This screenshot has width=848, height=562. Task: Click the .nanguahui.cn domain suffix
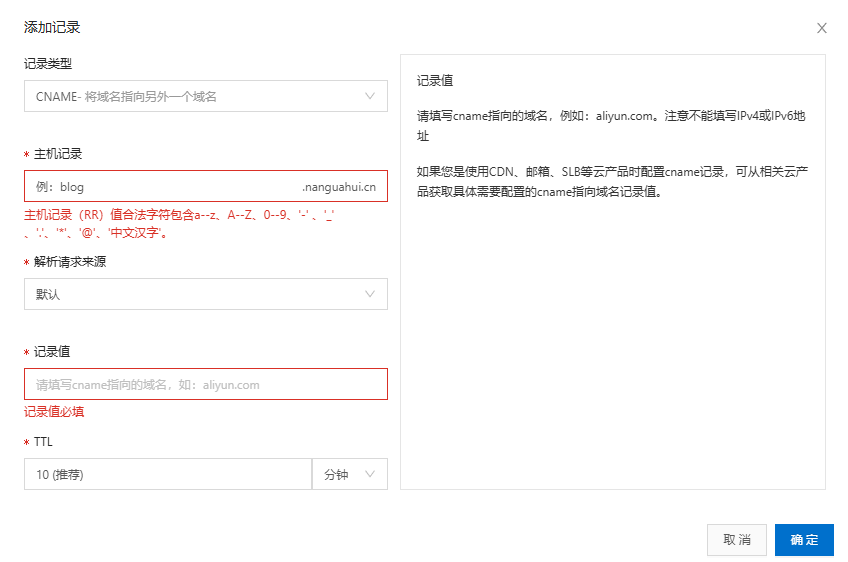(339, 187)
